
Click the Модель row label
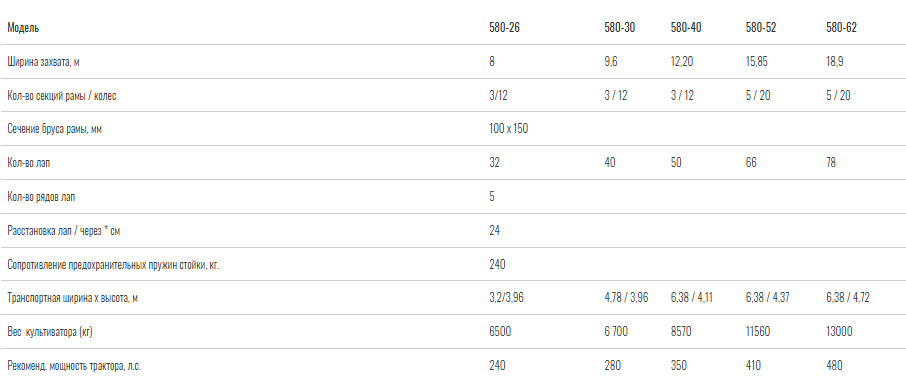23,28
